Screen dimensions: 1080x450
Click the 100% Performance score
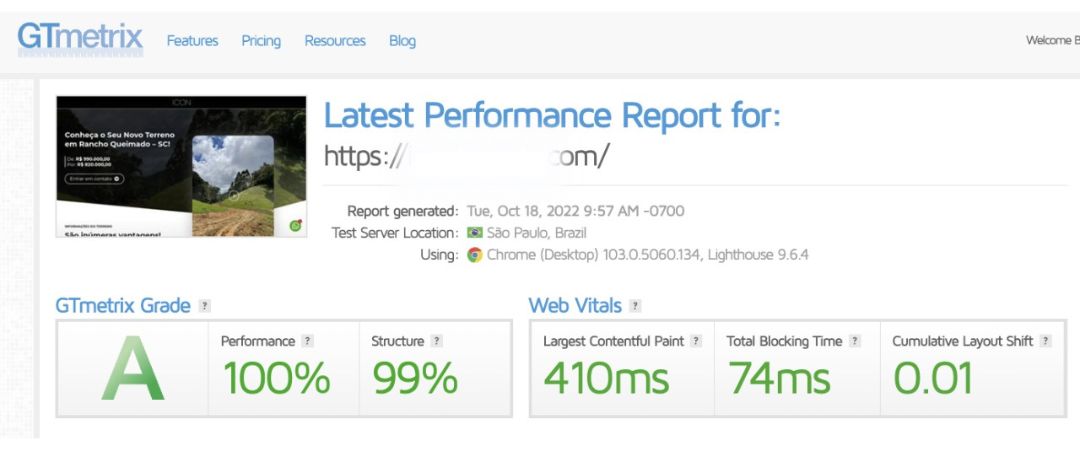277,378
